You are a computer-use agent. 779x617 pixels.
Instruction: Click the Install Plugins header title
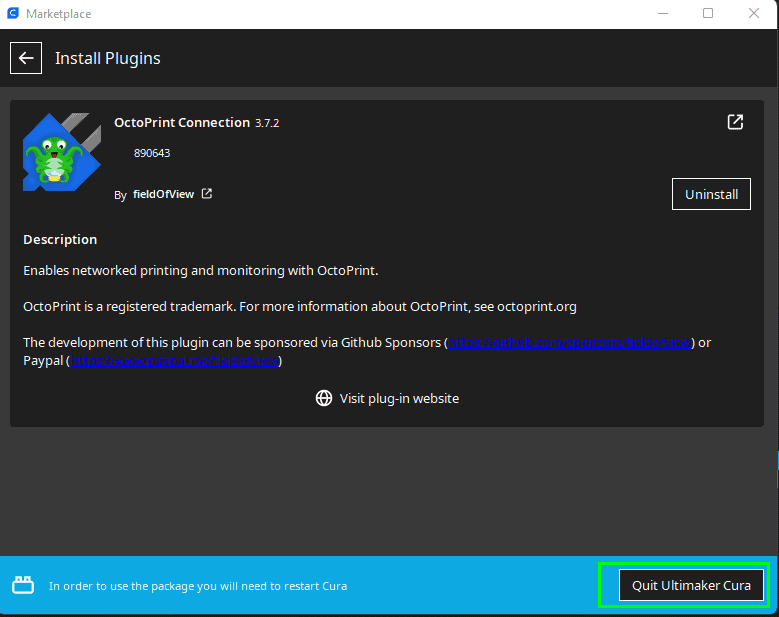[x=108, y=58]
